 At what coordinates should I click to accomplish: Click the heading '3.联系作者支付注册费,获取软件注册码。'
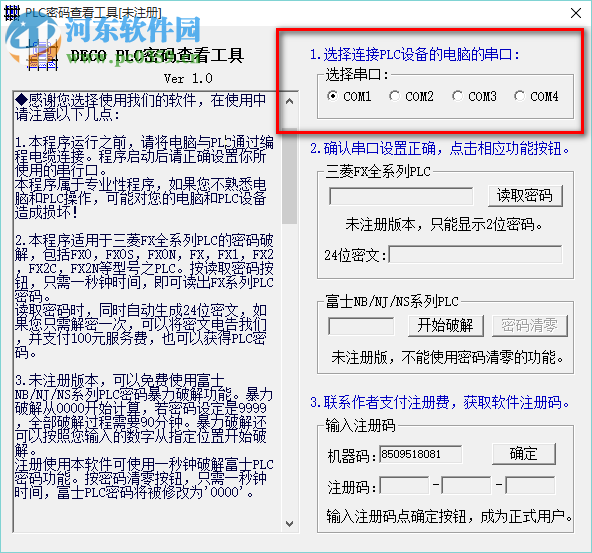[439, 402]
